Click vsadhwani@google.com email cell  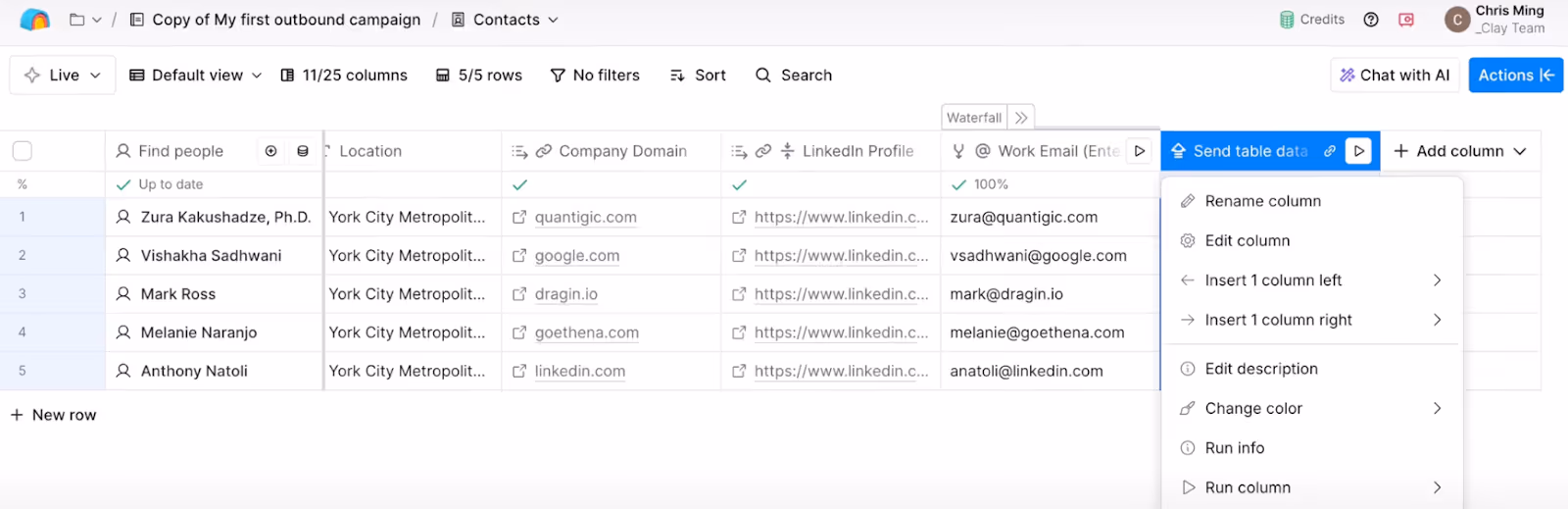point(1051,255)
